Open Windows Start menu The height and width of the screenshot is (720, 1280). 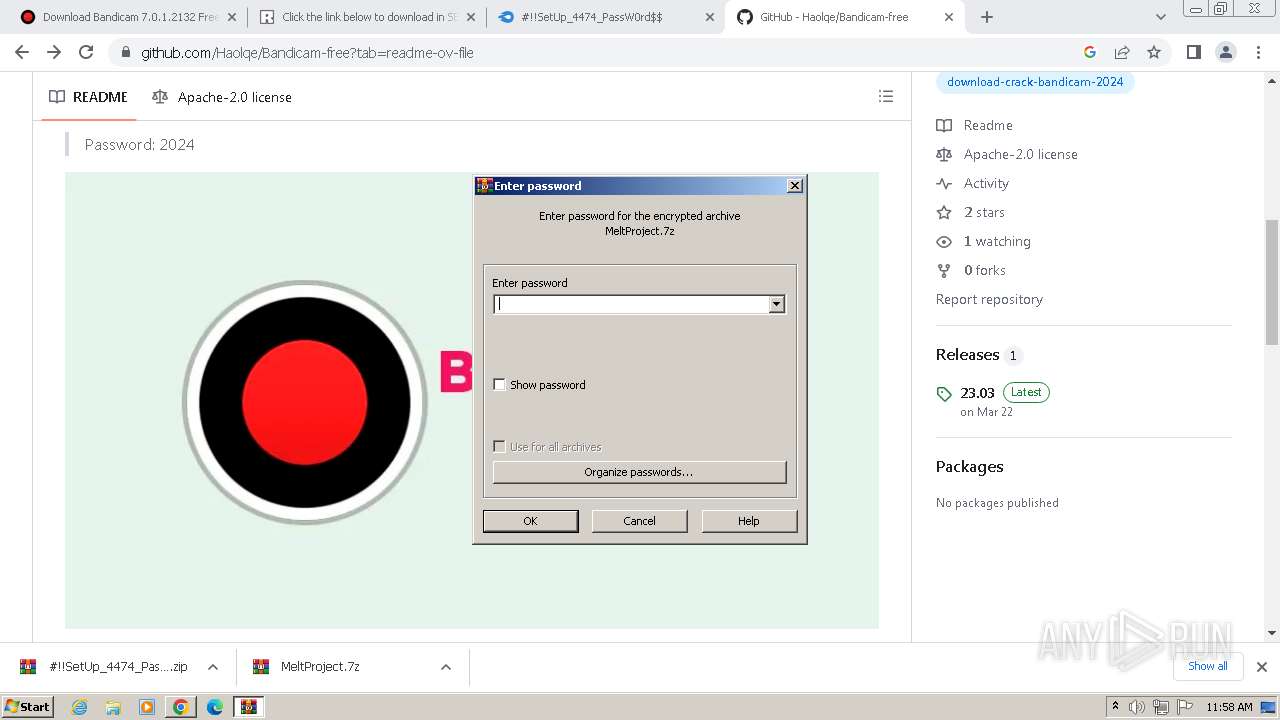tap(28, 706)
